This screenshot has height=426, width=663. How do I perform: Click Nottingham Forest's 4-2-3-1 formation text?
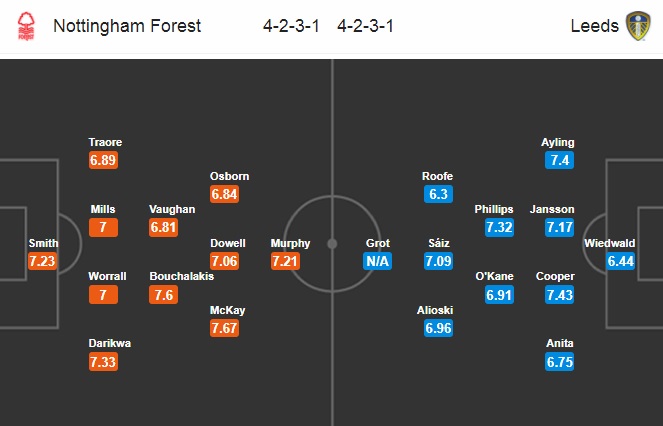(x=291, y=26)
